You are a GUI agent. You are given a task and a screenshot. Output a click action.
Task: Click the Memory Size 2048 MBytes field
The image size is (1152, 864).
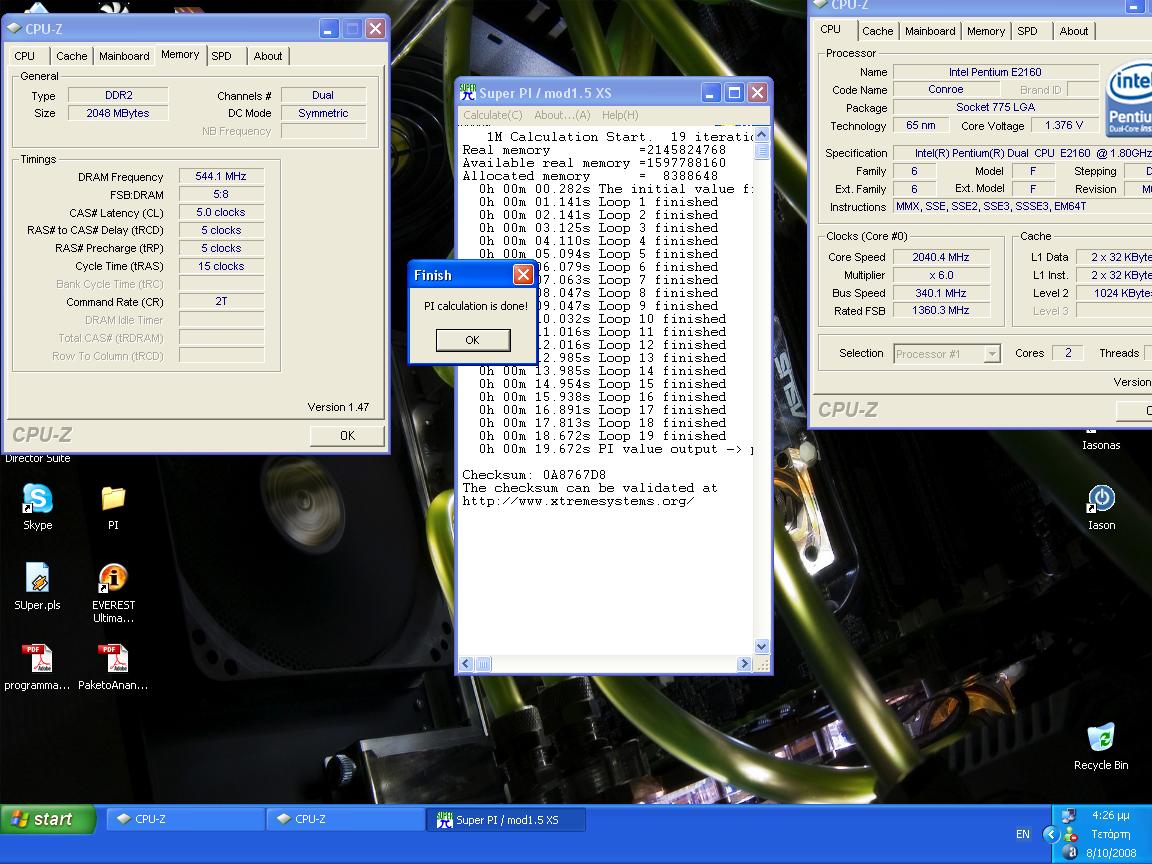(x=118, y=113)
